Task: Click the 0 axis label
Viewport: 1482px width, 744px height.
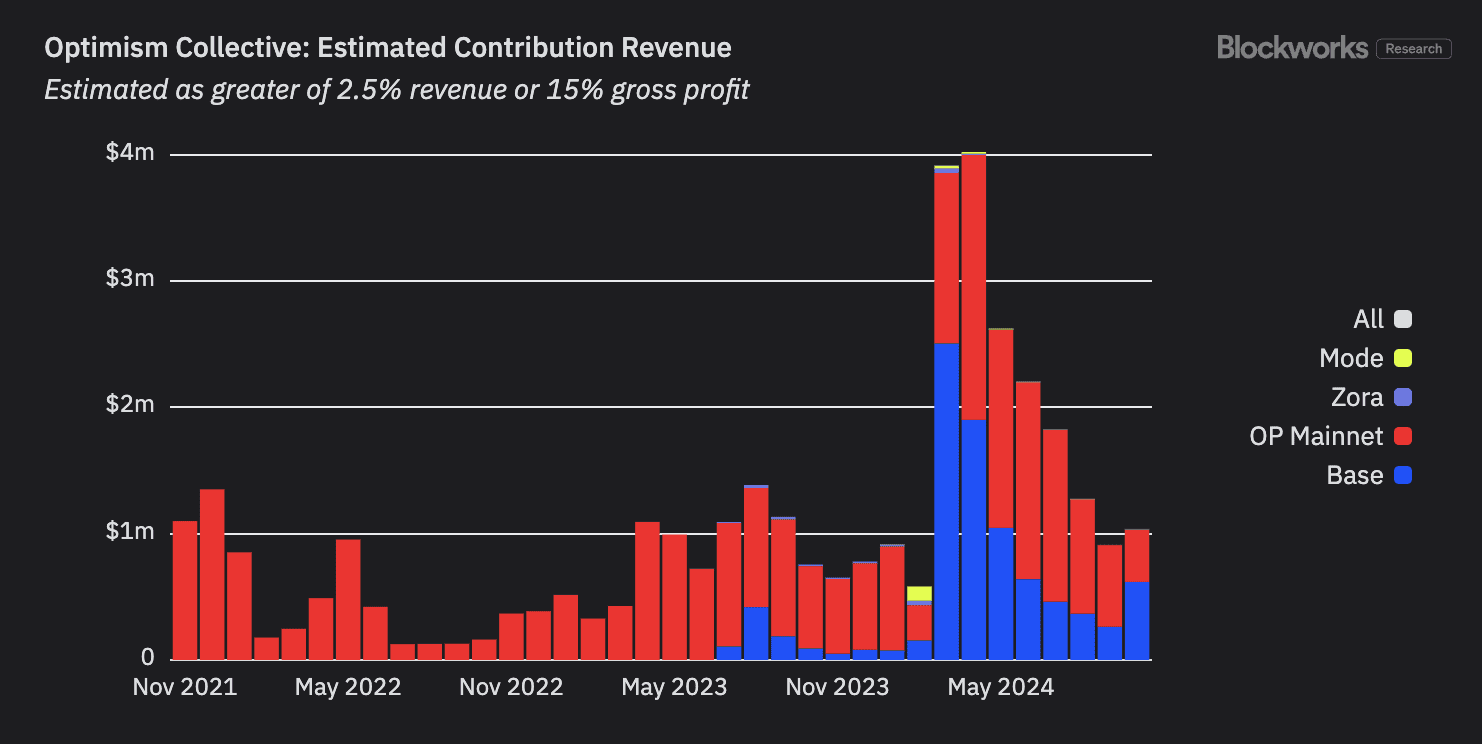Action: tap(148, 658)
